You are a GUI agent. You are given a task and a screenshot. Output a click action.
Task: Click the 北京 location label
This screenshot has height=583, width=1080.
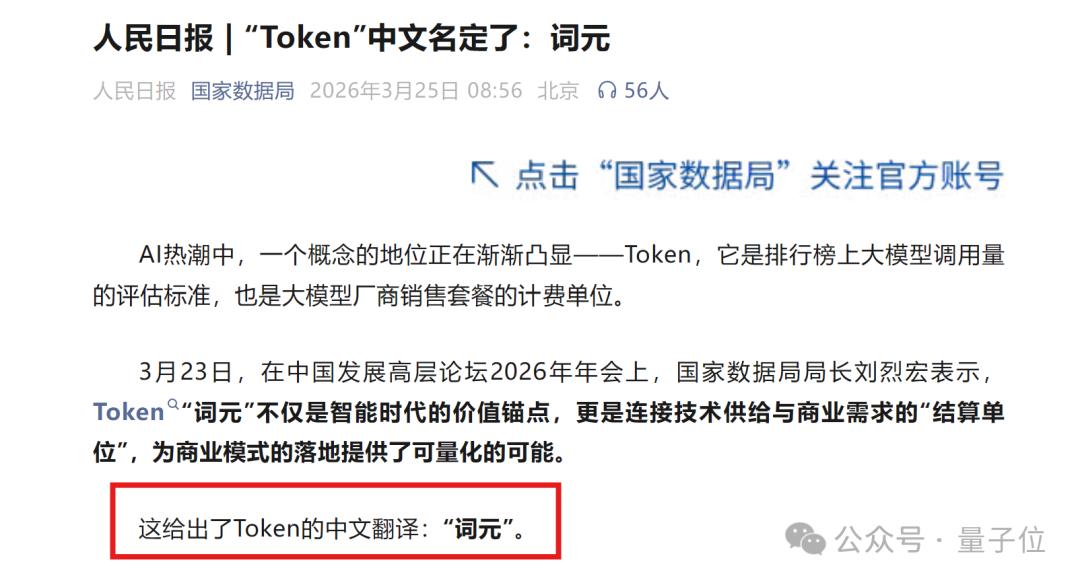tap(558, 91)
